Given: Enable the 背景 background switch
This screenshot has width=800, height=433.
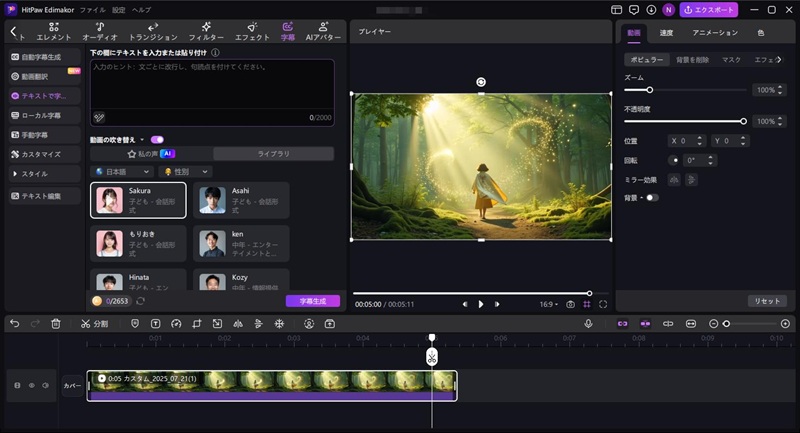Looking at the screenshot, I should click(x=653, y=198).
